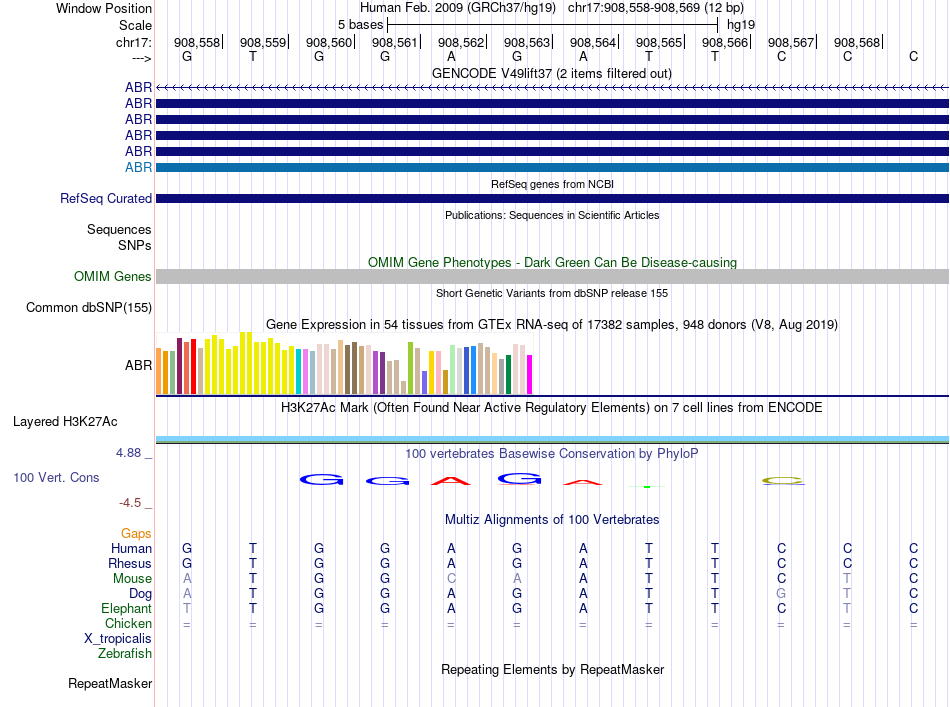Click the "Dog" alignment row label

click(140, 594)
